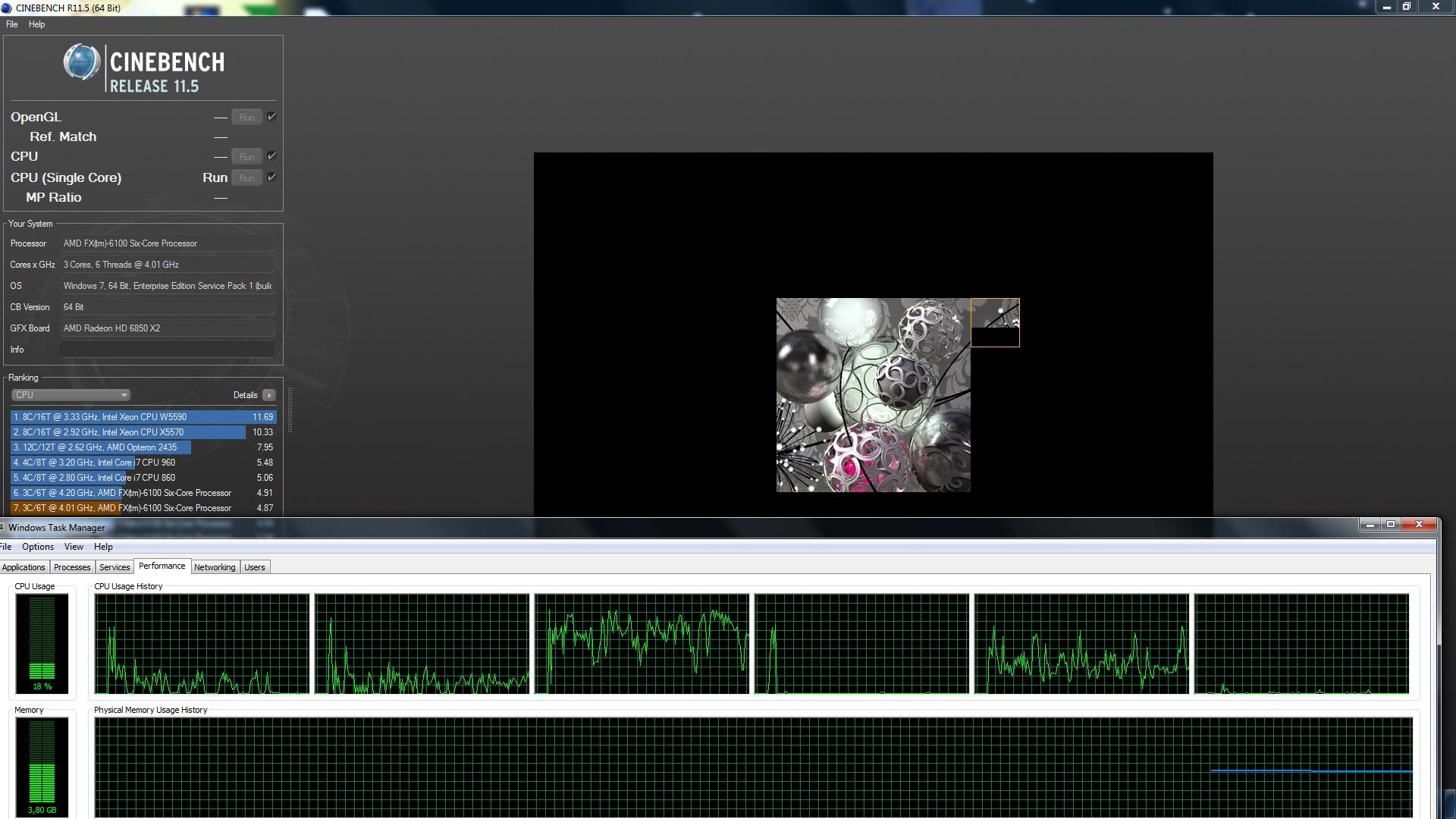
Task: Select ranking entry Intel Core i7 CPU 960
Action: 143,463
